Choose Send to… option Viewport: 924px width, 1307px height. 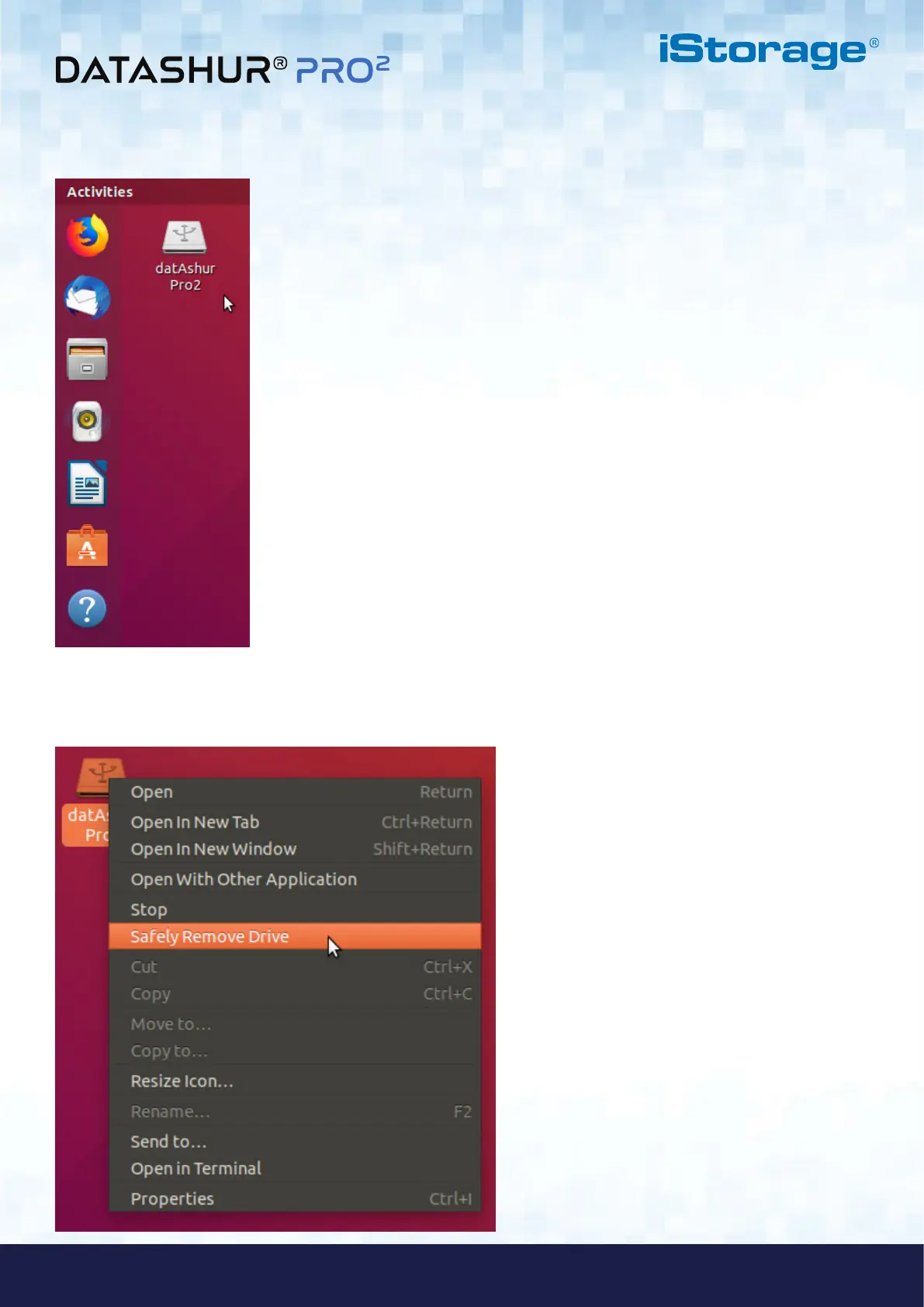click(295, 1142)
